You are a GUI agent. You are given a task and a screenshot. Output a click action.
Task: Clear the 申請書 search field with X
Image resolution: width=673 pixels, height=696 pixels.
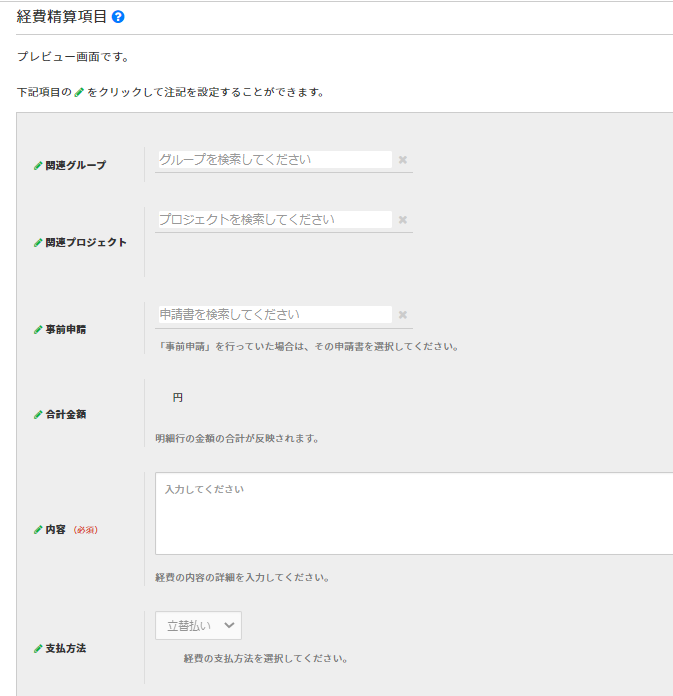coord(403,315)
